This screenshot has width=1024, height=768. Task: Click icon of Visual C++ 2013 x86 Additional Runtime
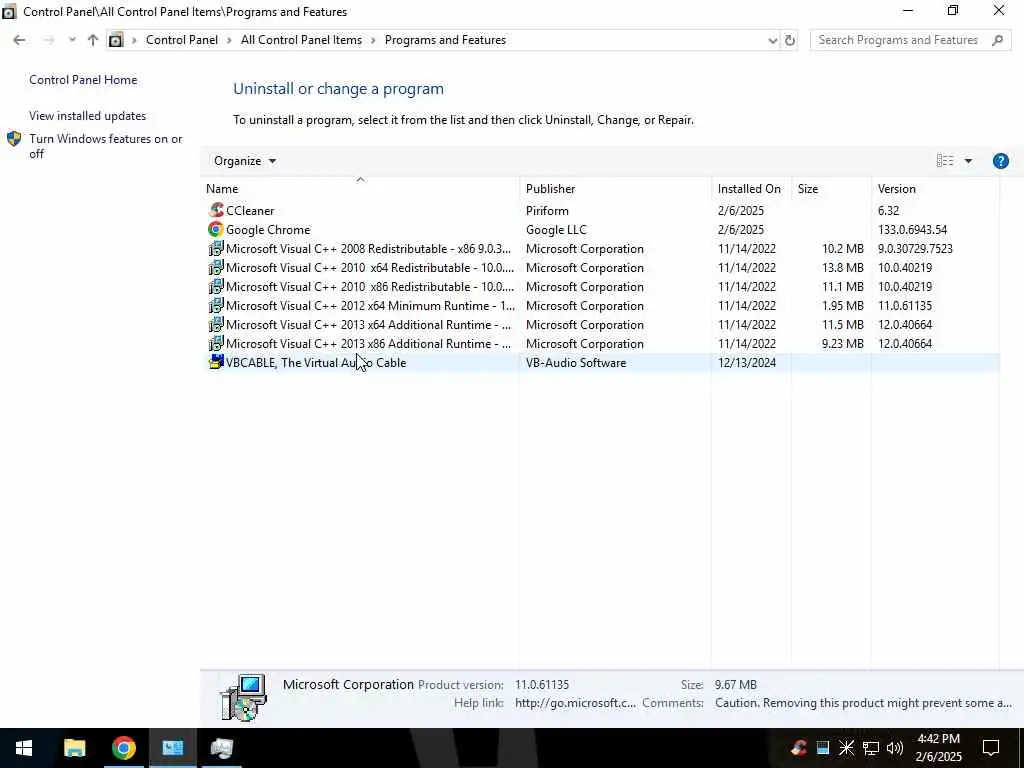pyautogui.click(x=216, y=344)
